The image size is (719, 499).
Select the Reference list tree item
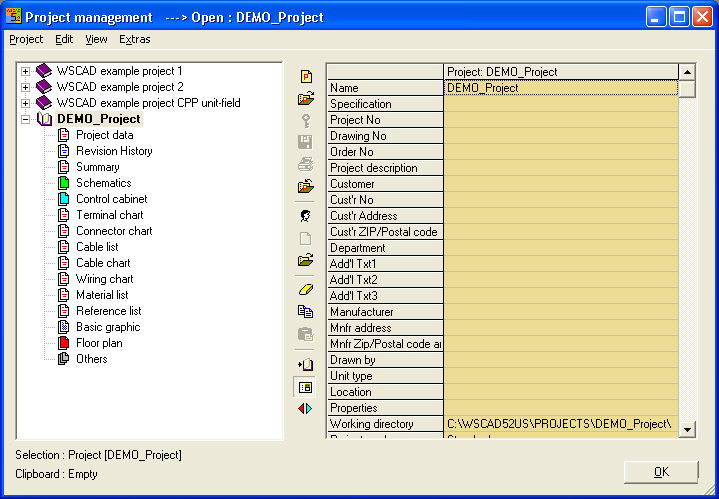point(109,311)
